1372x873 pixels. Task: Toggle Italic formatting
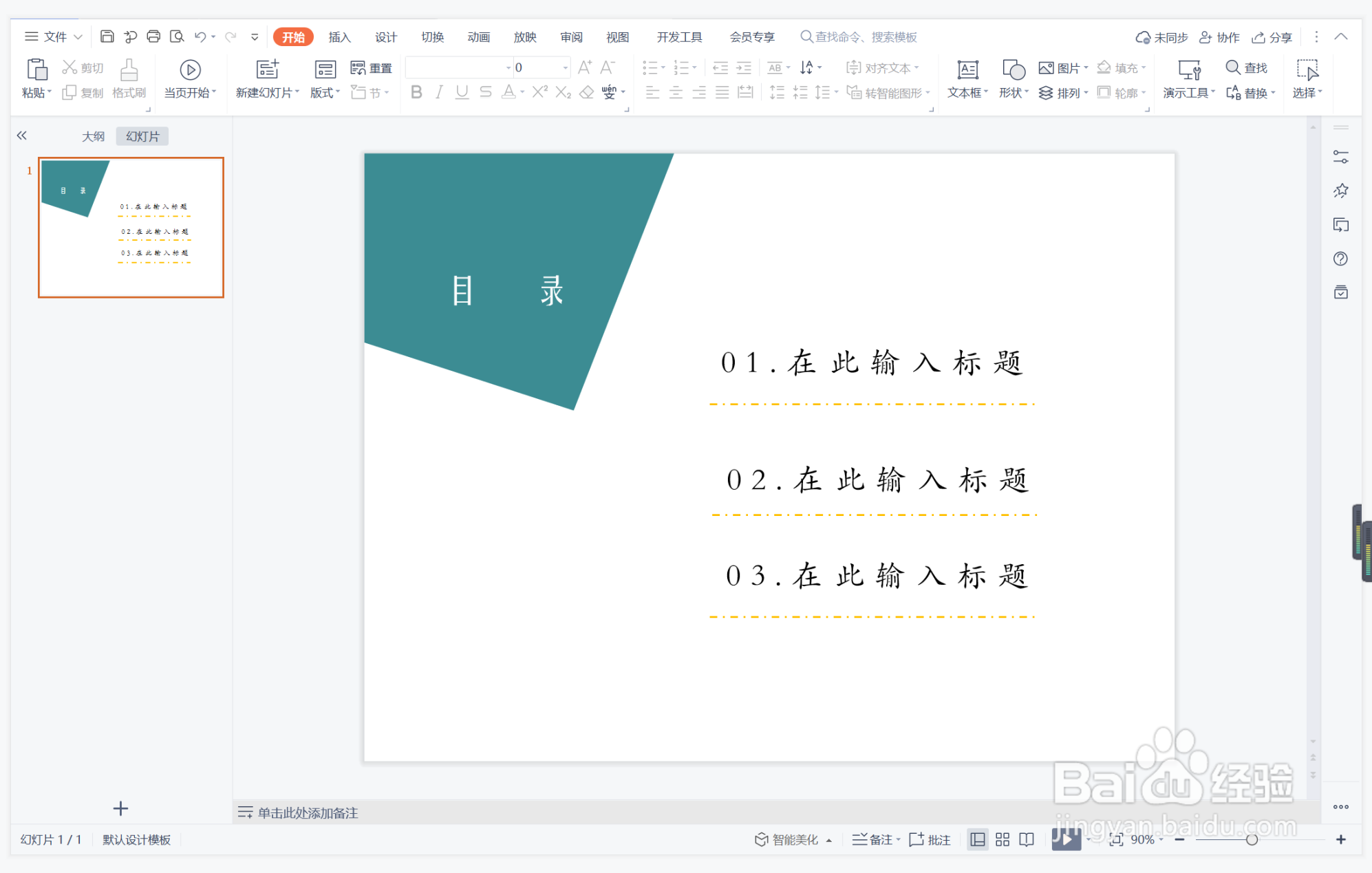(x=439, y=92)
